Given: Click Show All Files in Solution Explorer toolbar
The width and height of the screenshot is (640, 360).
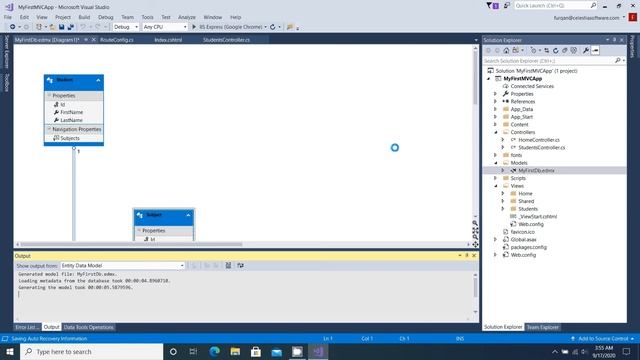Looking at the screenshot, I should point(573,51).
